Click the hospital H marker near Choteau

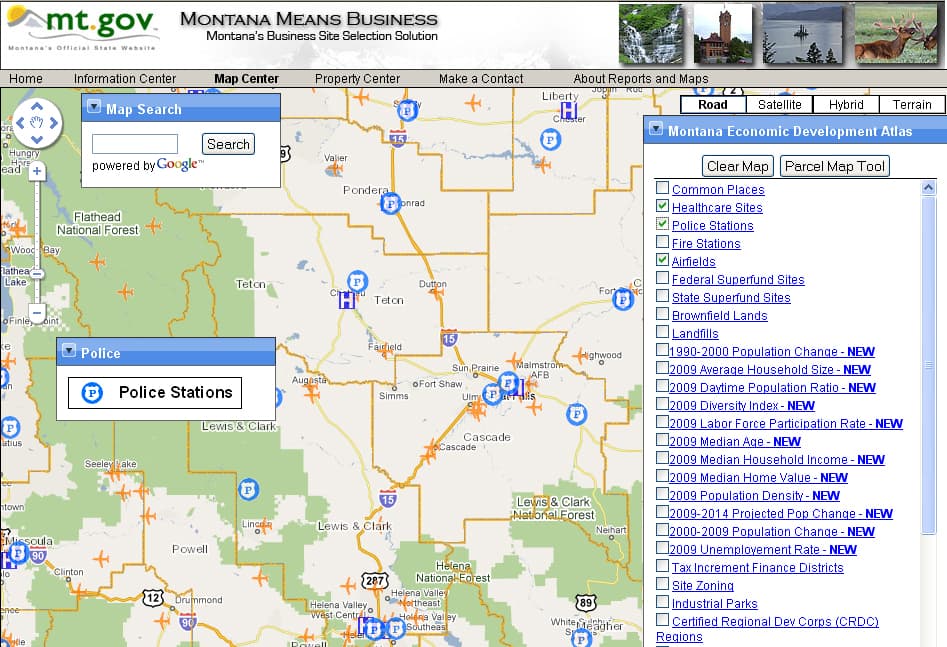346,301
